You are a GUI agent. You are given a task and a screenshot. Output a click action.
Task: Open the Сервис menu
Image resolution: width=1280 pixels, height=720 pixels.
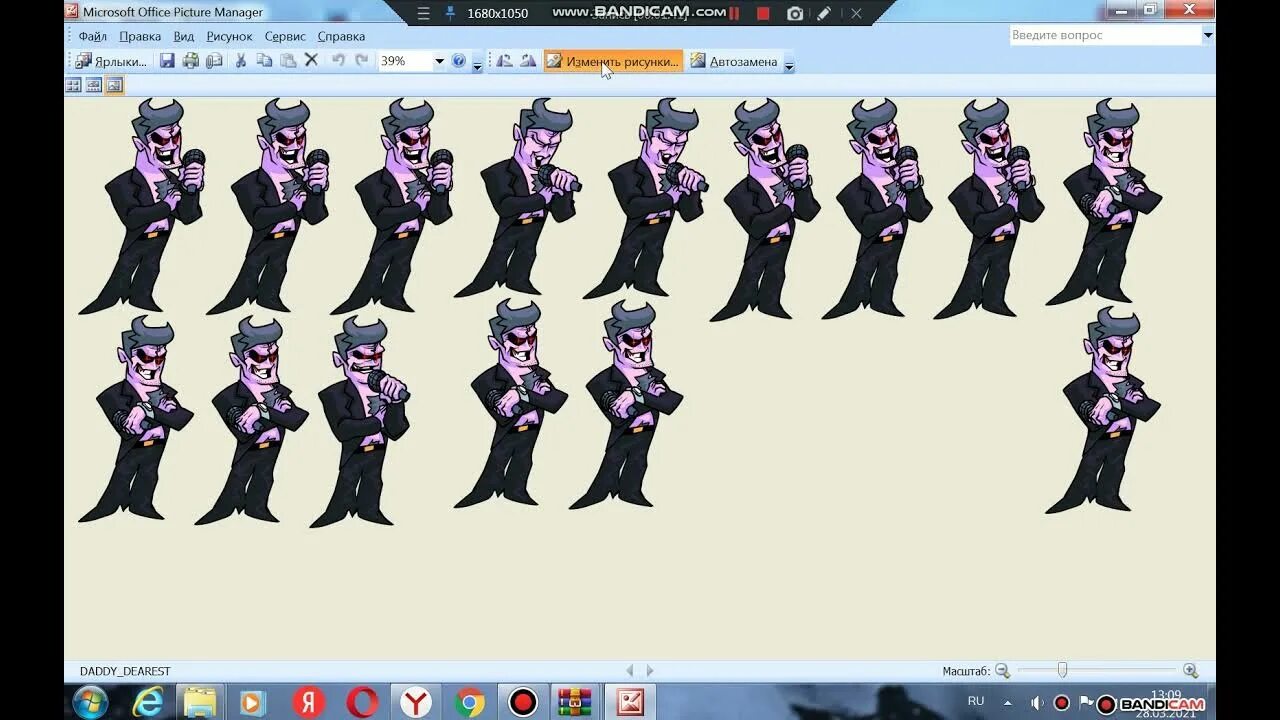point(286,36)
